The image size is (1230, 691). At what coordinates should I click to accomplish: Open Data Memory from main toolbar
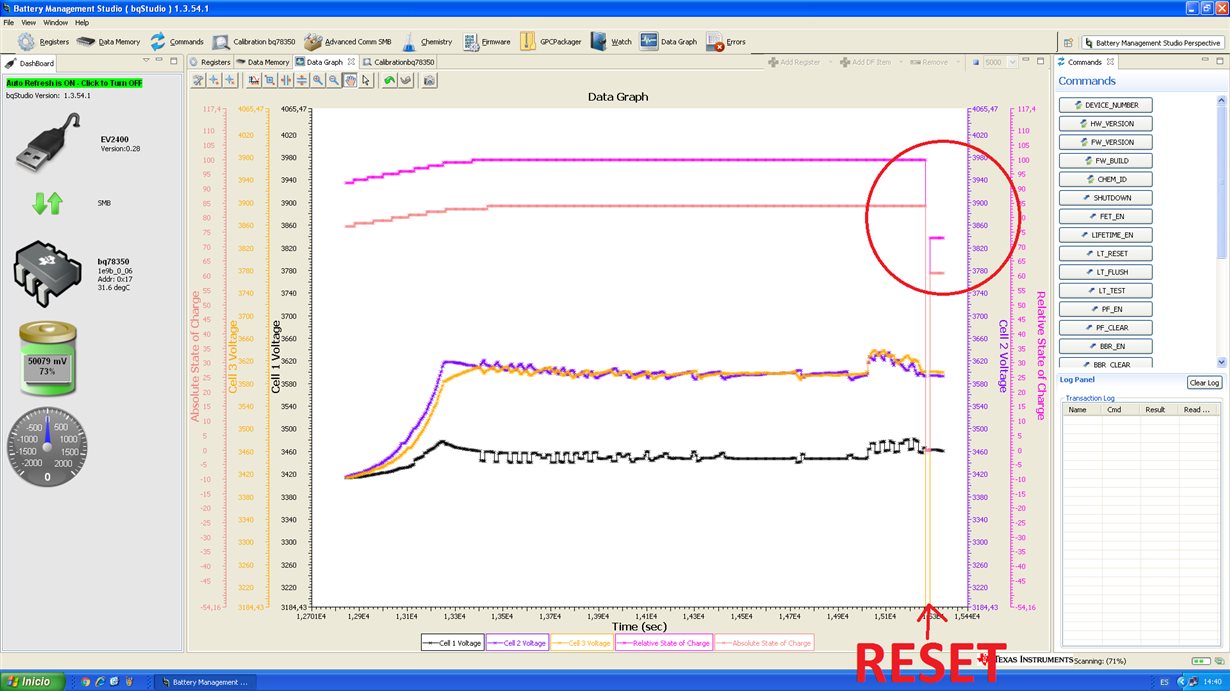(x=109, y=42)
